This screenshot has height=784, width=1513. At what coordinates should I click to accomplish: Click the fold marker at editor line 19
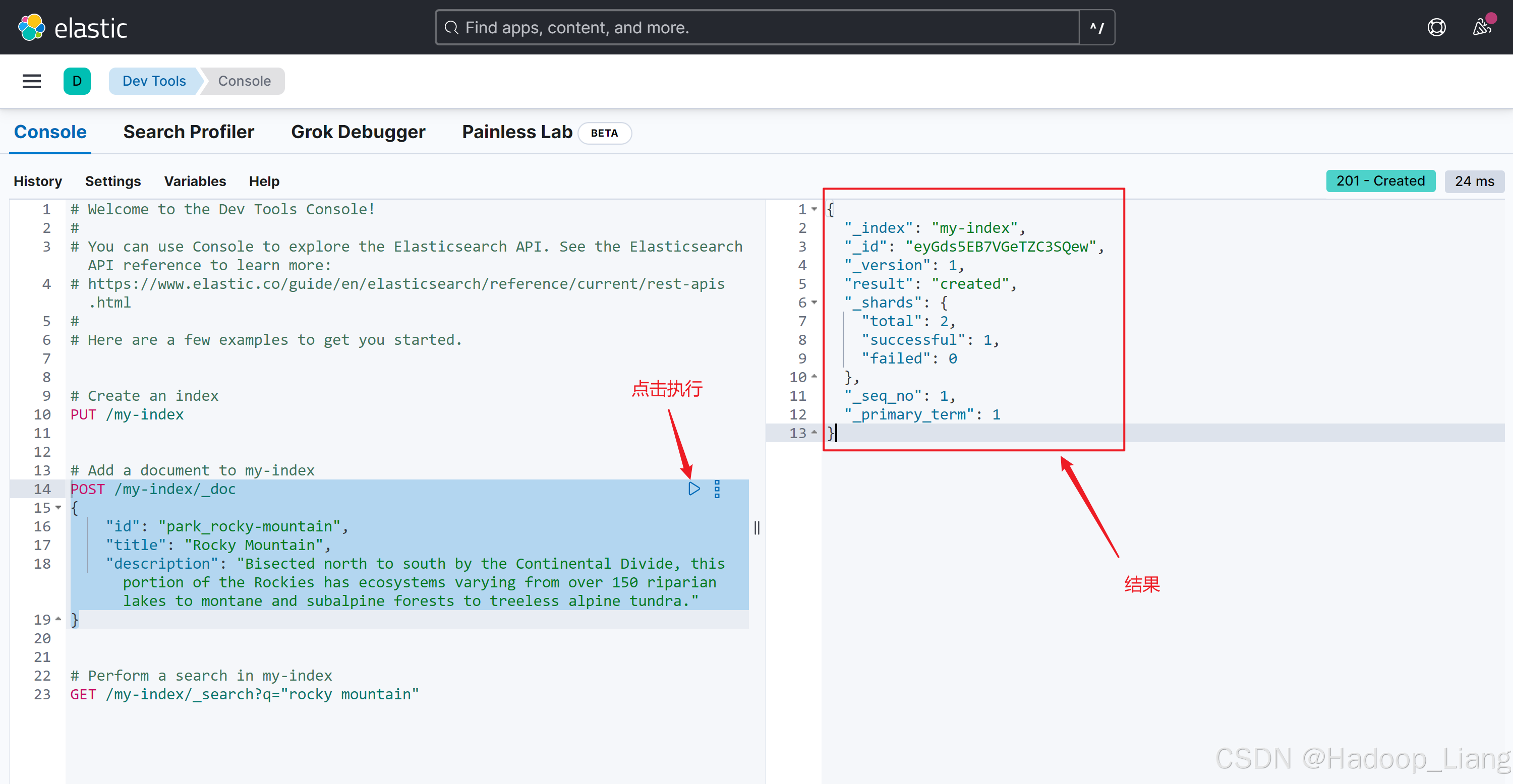tap(58, 619)
